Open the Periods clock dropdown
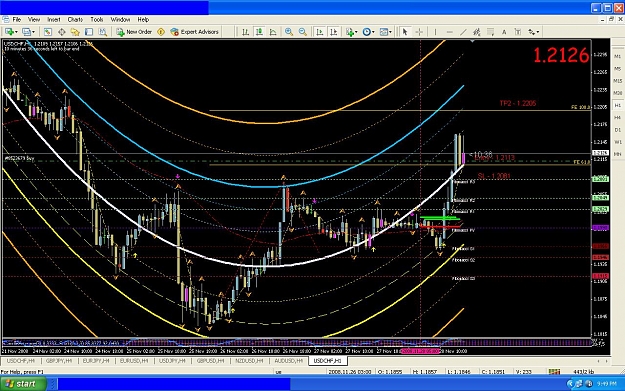Viewport: 625px width, 391px height. 368,32
